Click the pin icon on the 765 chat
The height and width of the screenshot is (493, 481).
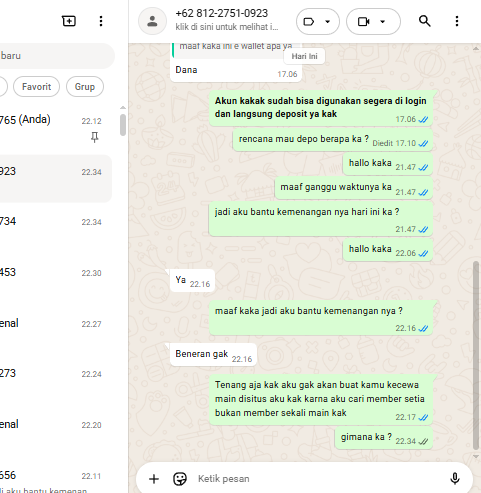tap(95, 137)
